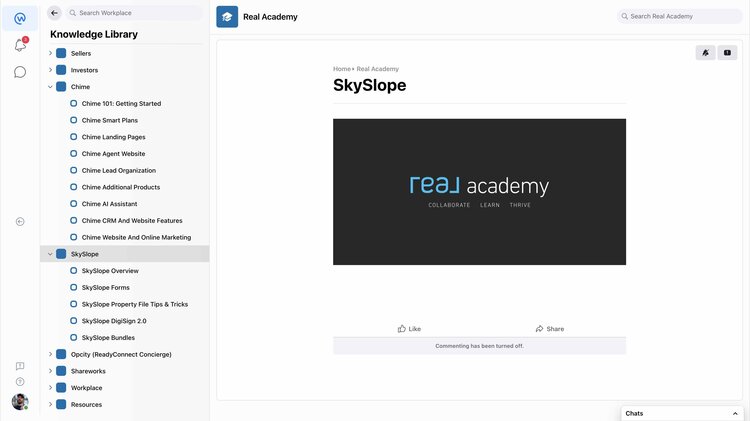Expand the Chats panel chevron

click(735, 413)
